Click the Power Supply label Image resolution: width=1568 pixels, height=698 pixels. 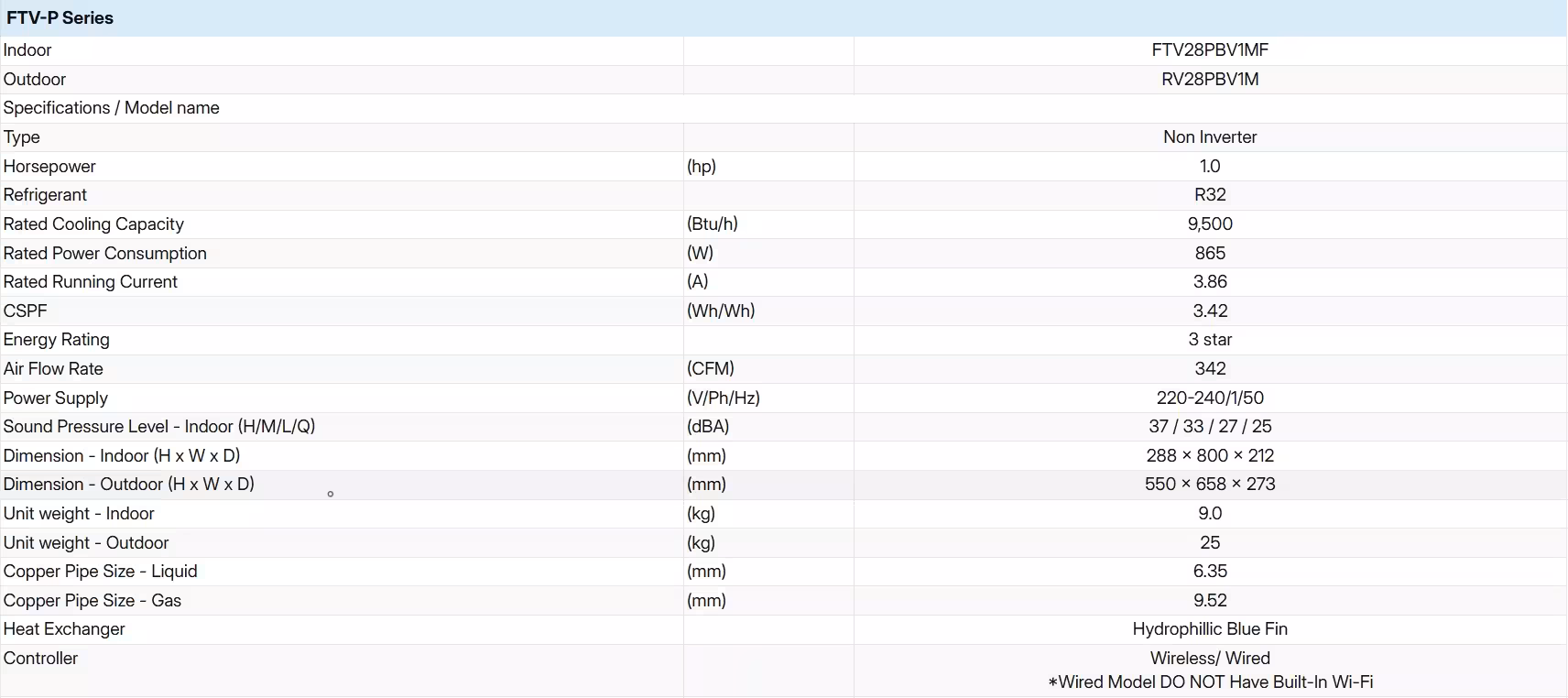(x=56, y=398)
